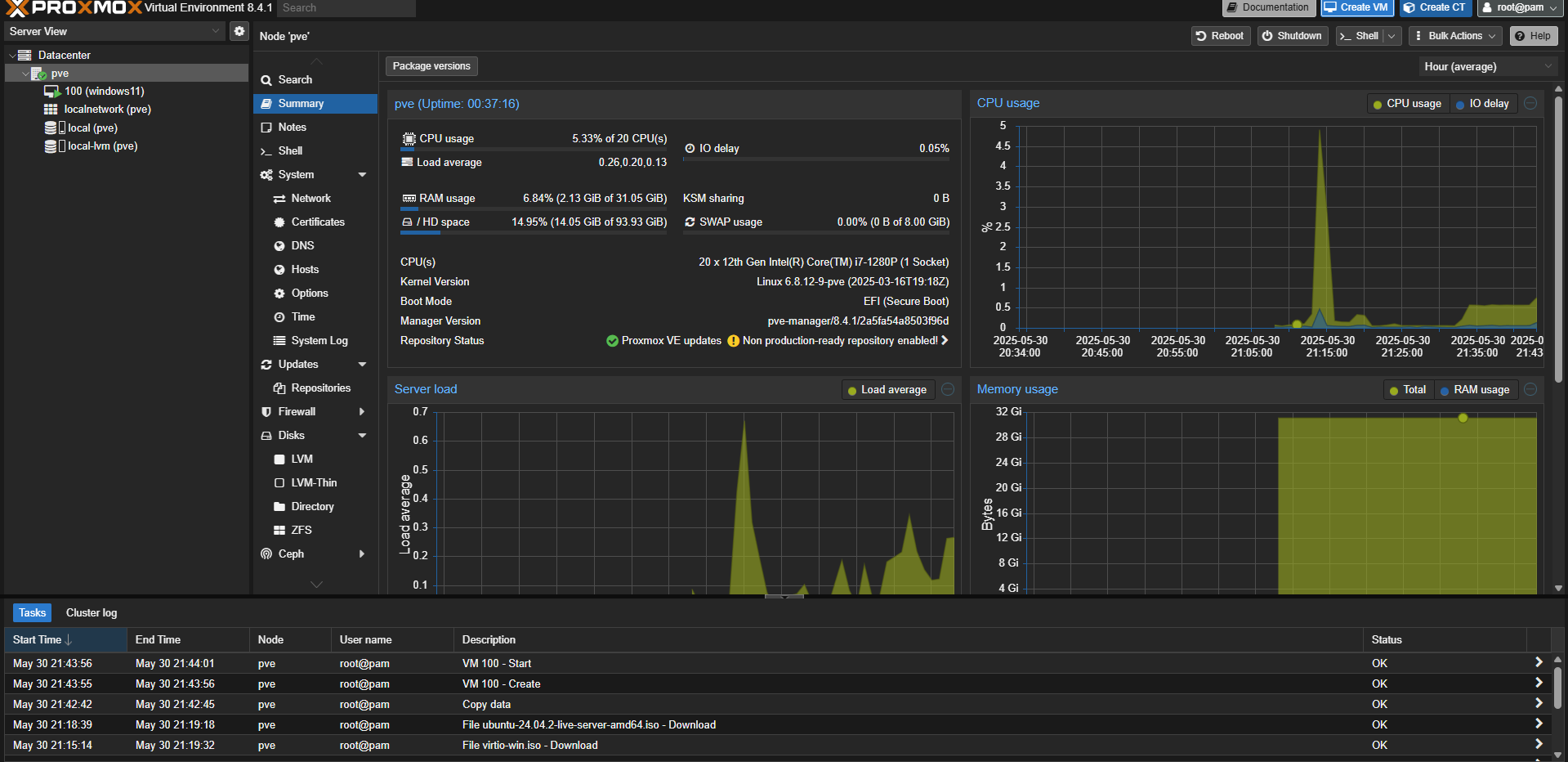Click the Help button

(1533, 36)
